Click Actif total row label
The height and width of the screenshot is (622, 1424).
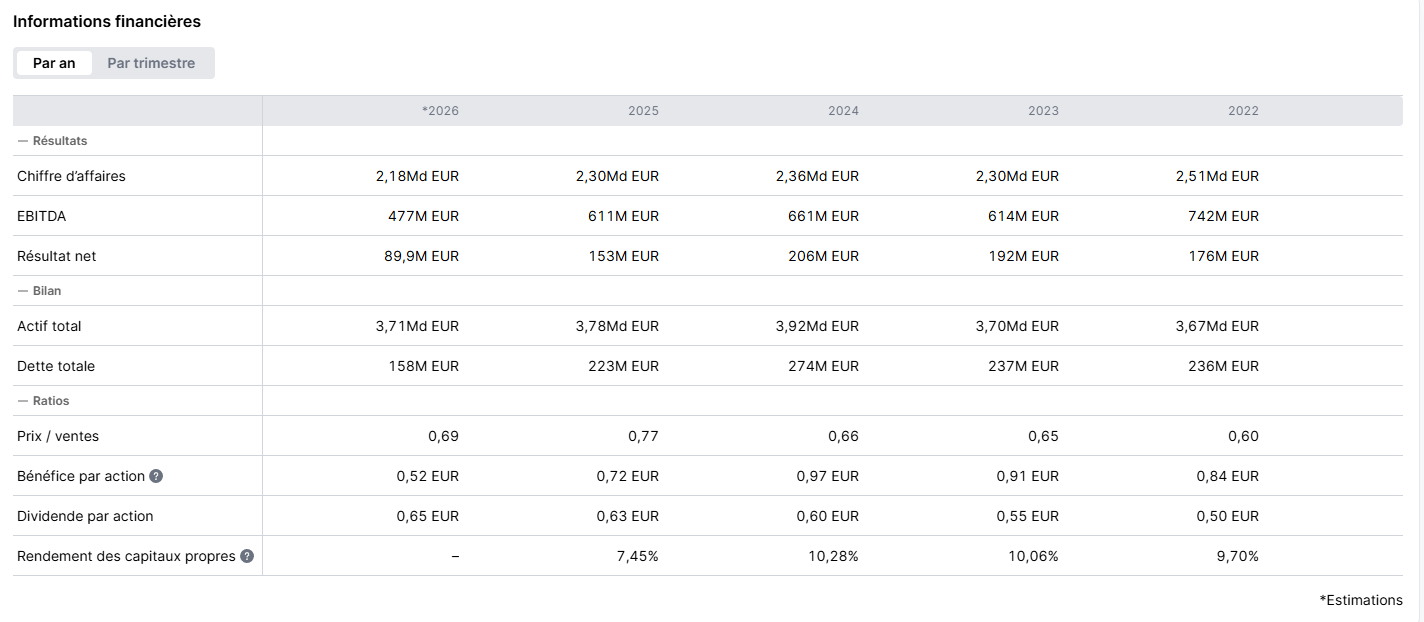49,326
